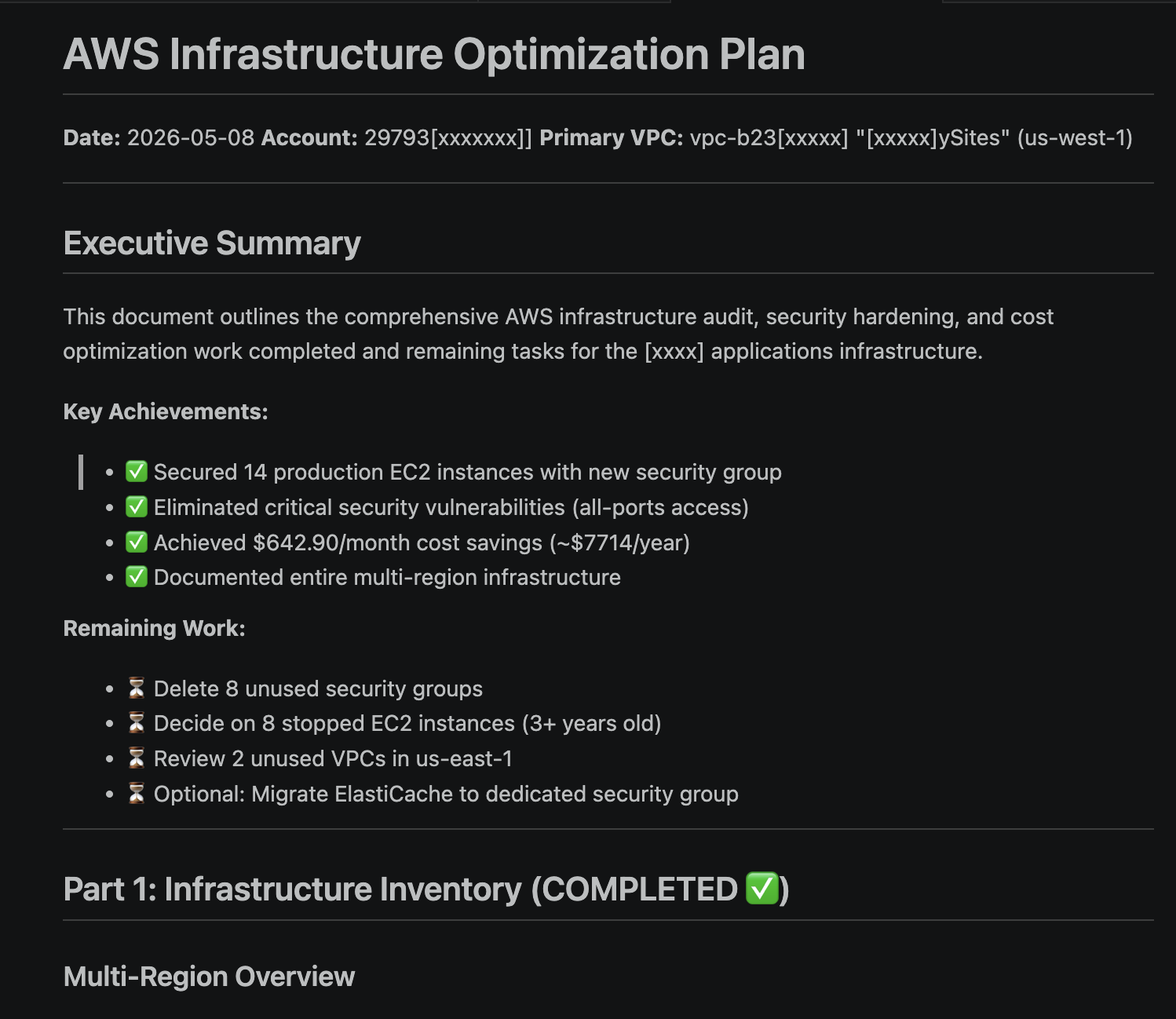
Task: Click the 'Eliminated critical security vulnerabilities' line
Action: tap(451, 507)
